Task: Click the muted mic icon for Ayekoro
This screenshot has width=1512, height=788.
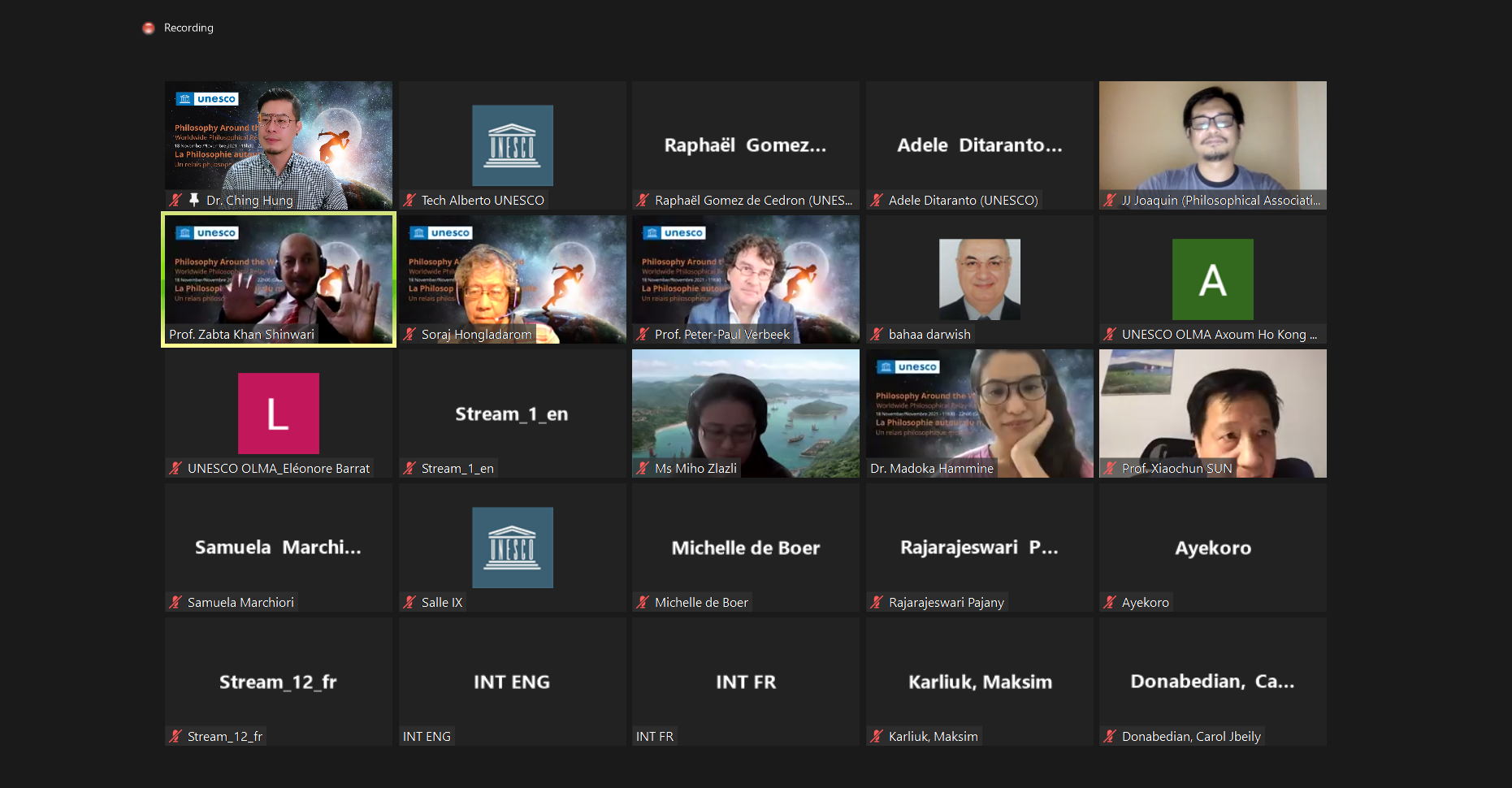Action: [x=1110, y=602]
